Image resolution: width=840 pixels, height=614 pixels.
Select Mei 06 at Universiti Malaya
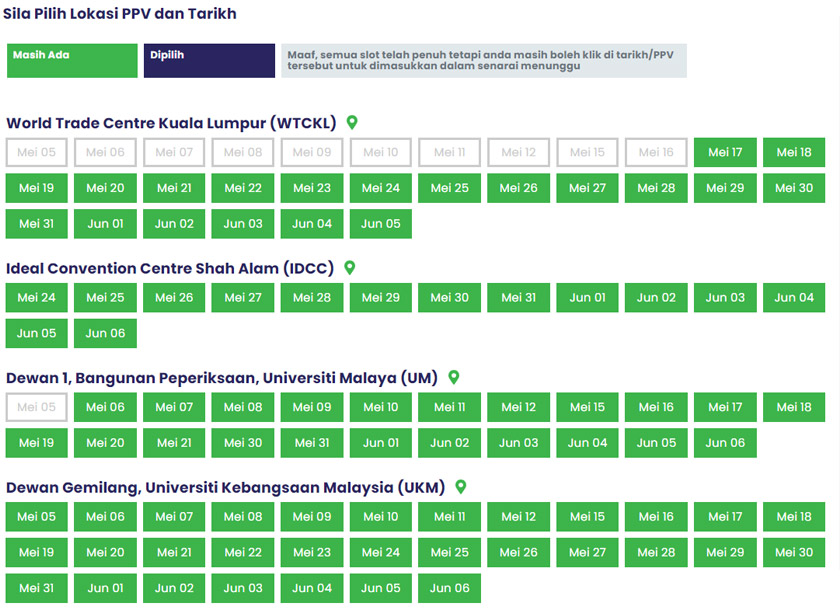105,407
